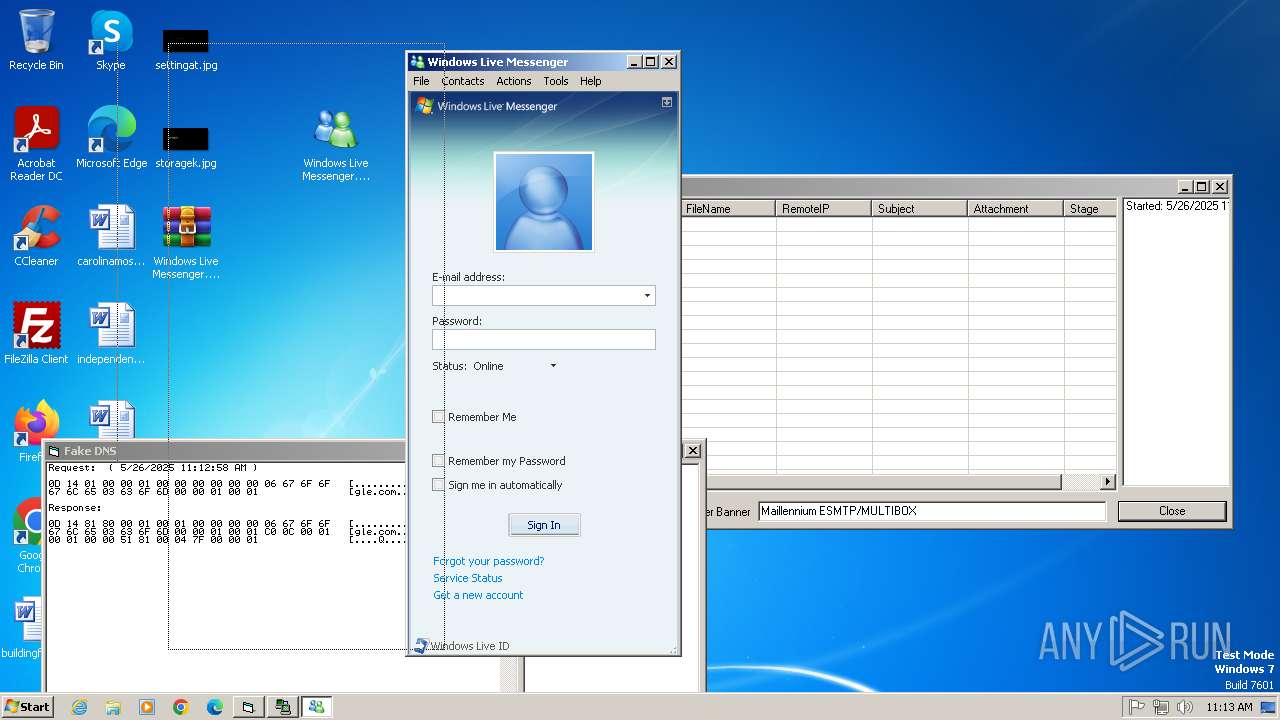Image resolution: width=1280 pixels, height=720 pixels.
Task: Open CCleaner desktop shortcut
Action: (36, 236)
